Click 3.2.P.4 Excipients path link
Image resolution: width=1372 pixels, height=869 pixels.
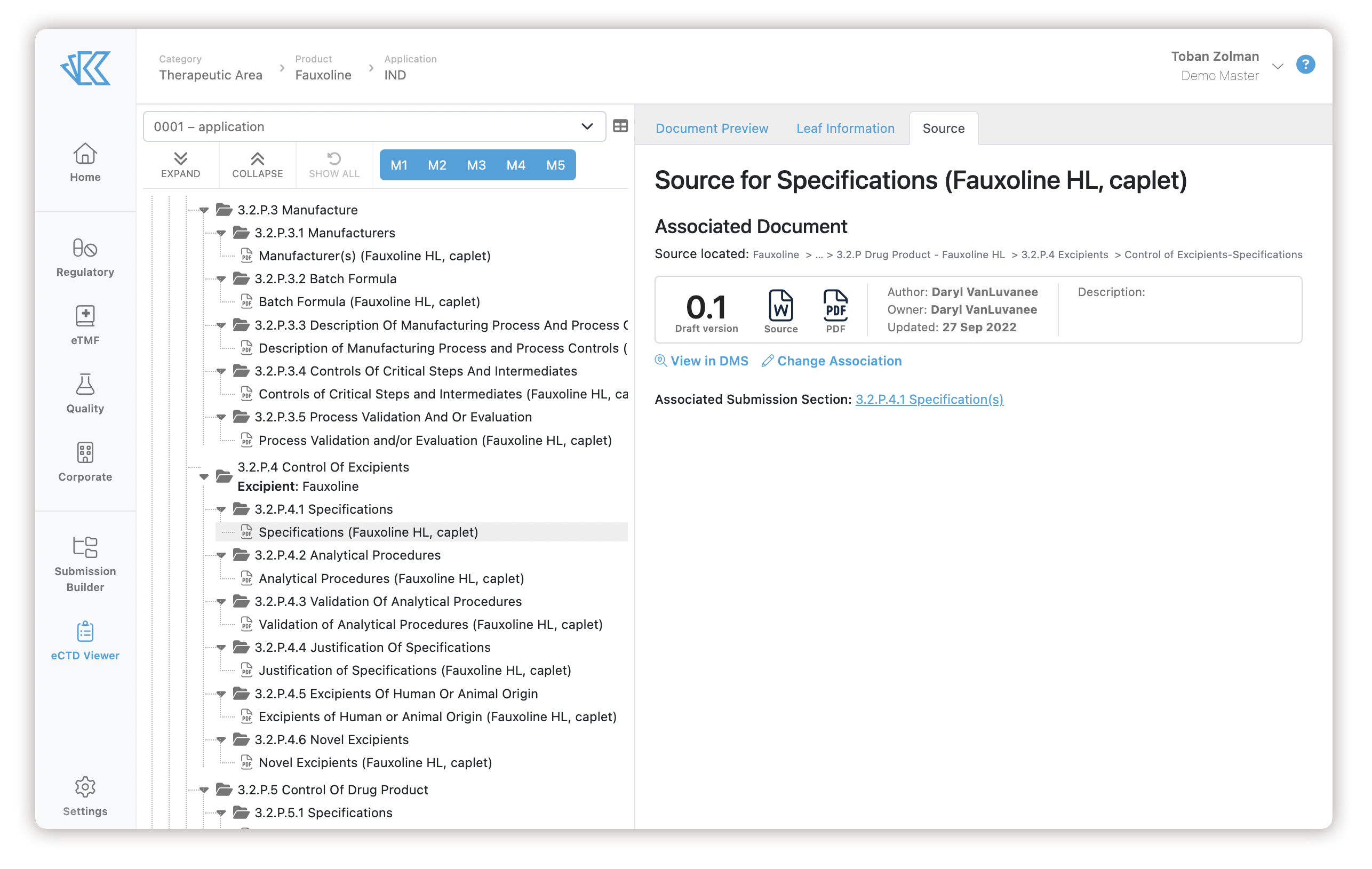(x=1064, y=254)
